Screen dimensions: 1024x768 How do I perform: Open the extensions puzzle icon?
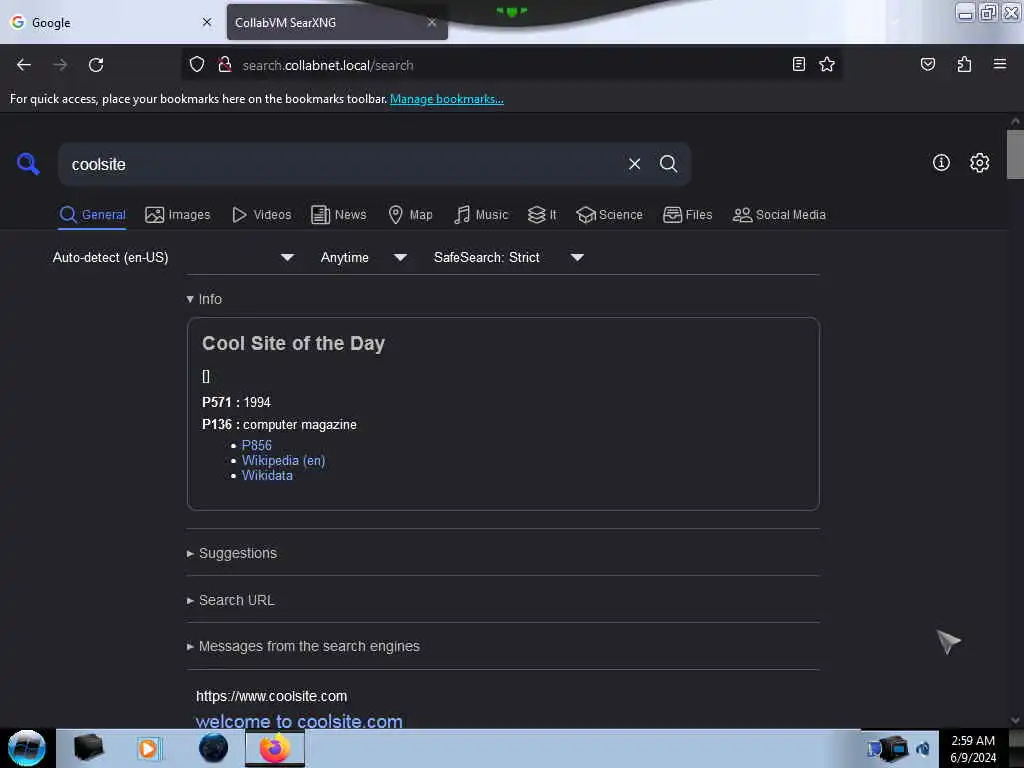tap(964, 64)
